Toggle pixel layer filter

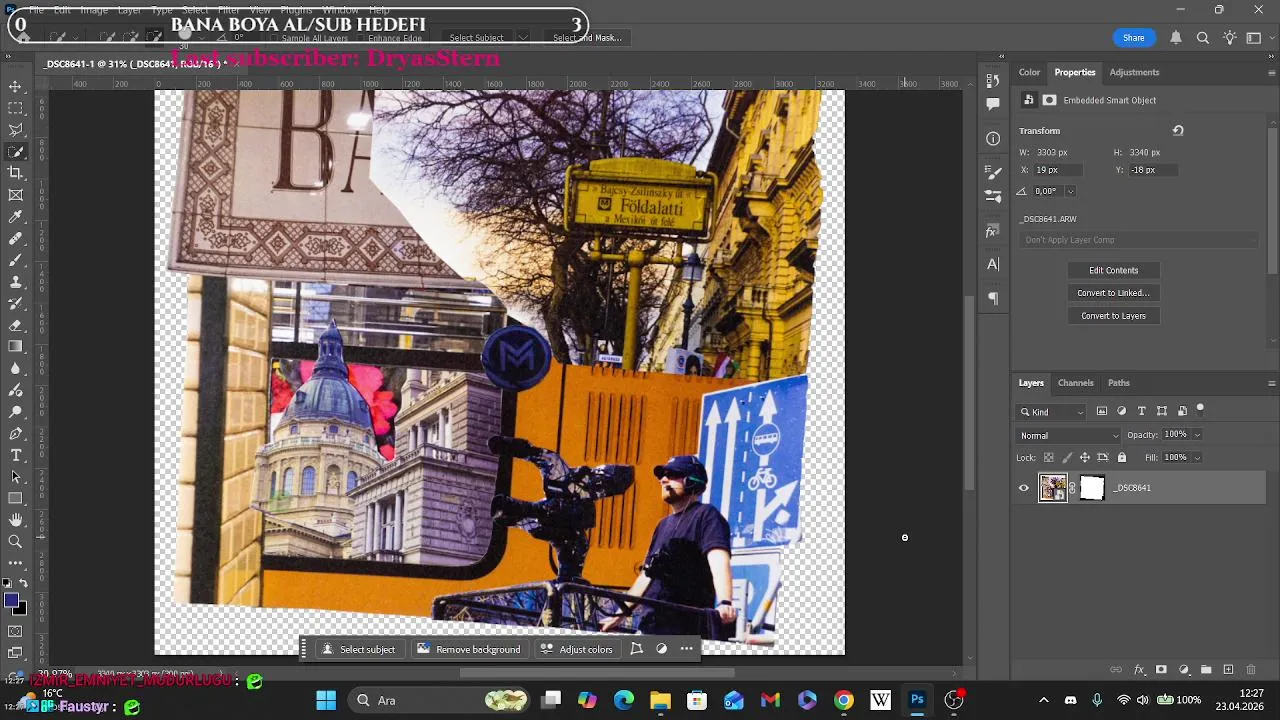point(1102,411)
